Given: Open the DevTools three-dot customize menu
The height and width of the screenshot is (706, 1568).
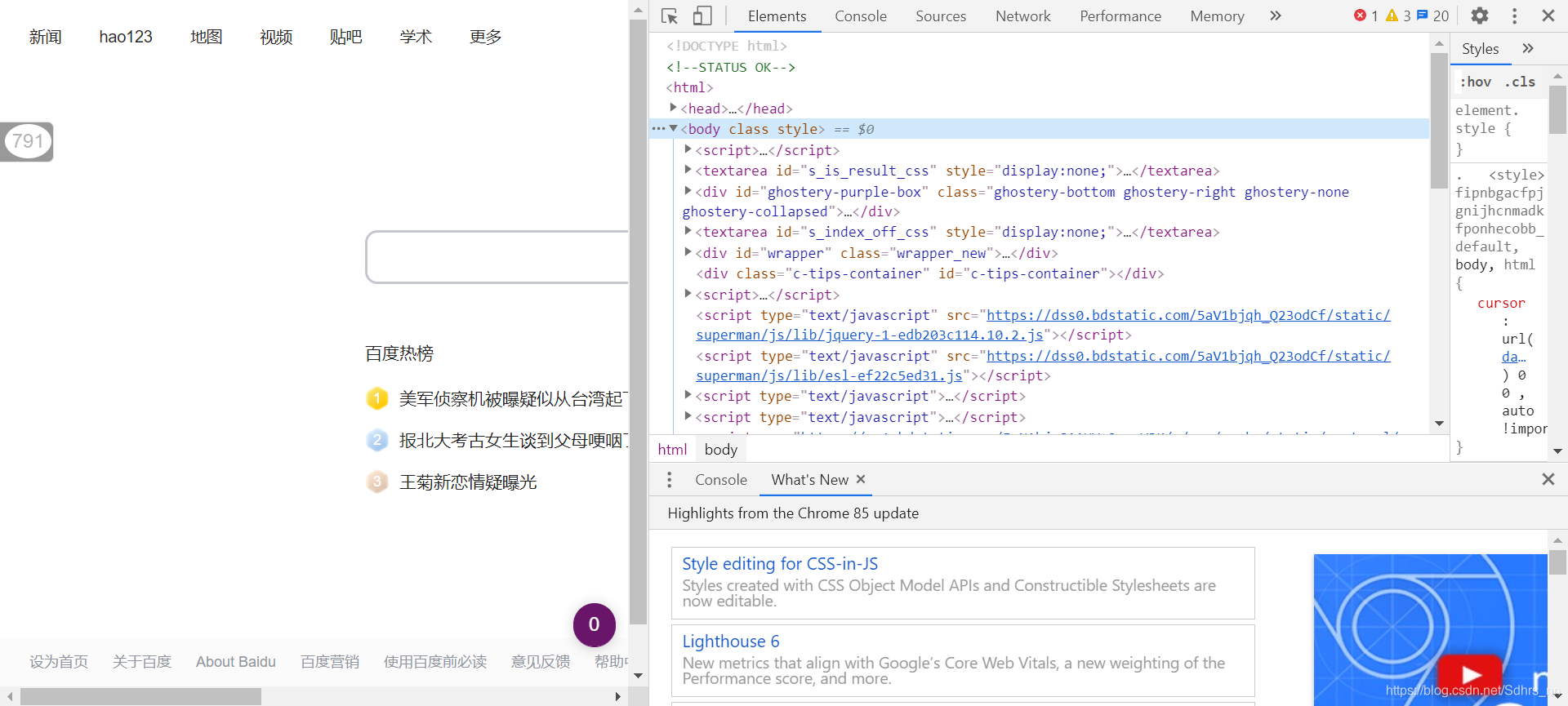Looking at the screenshot, I should (1514, 16).
